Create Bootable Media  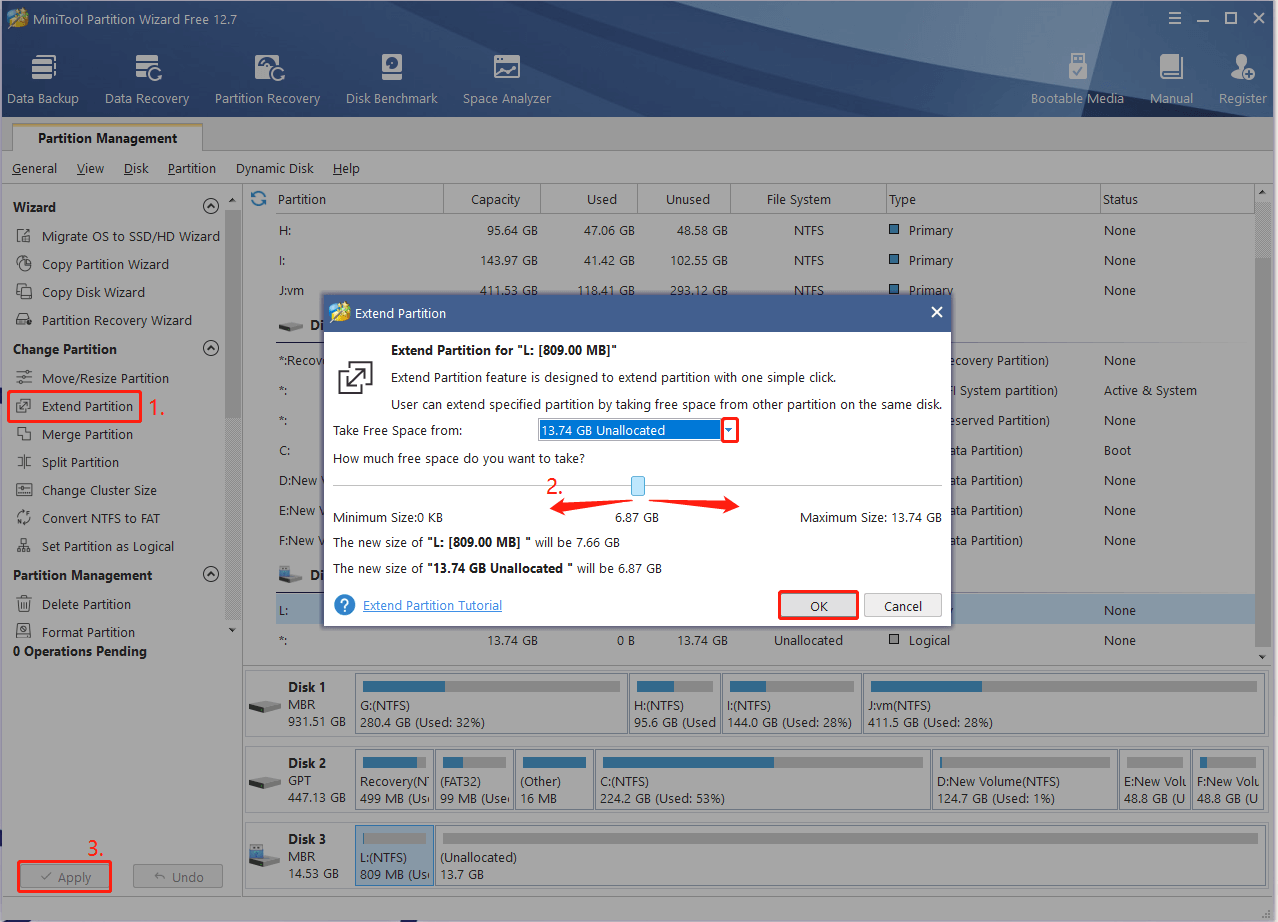1077,80
